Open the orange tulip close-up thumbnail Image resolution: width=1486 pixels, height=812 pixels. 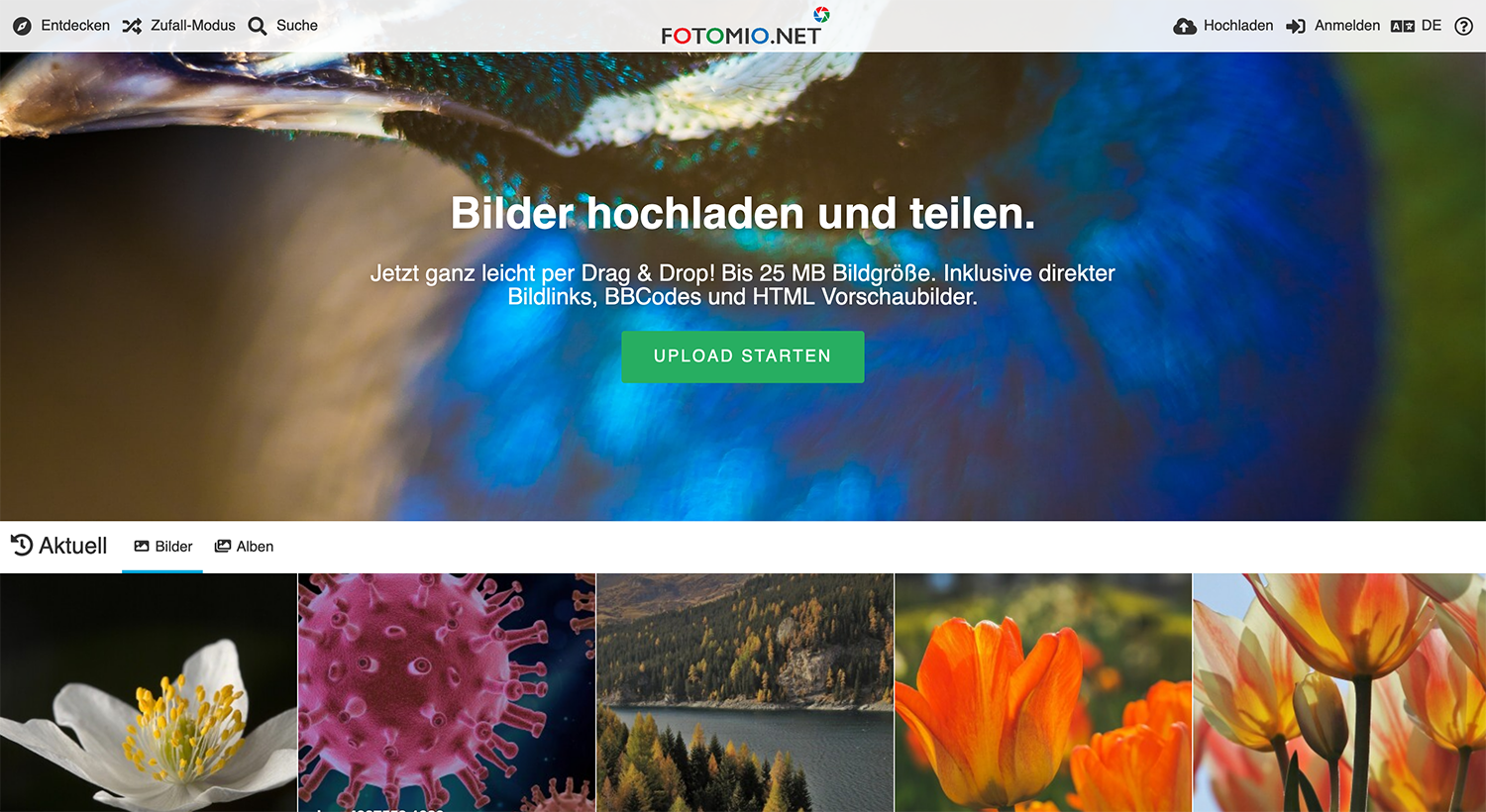pyautogui.click(x=1043, y=692)
